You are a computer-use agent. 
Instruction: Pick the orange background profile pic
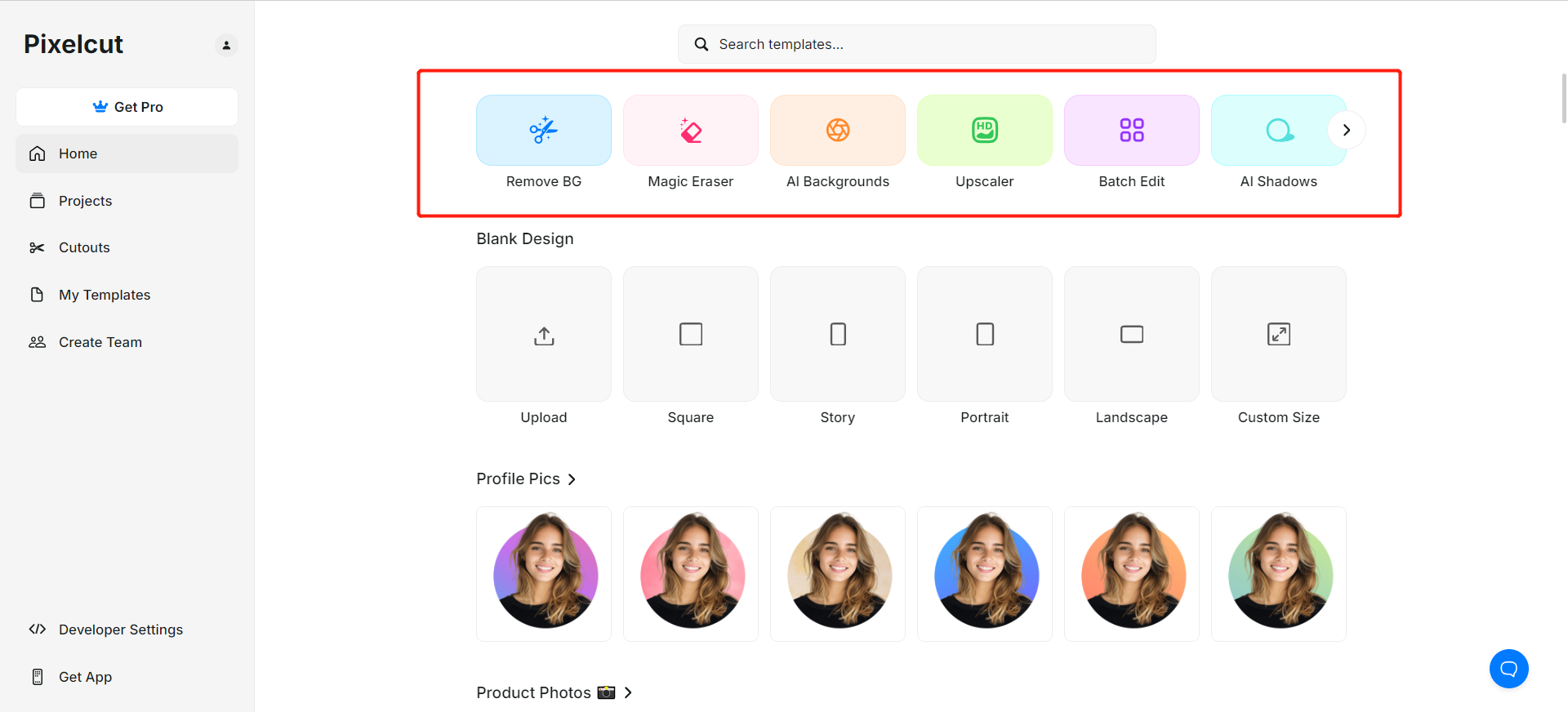(x=1132, y=574)
